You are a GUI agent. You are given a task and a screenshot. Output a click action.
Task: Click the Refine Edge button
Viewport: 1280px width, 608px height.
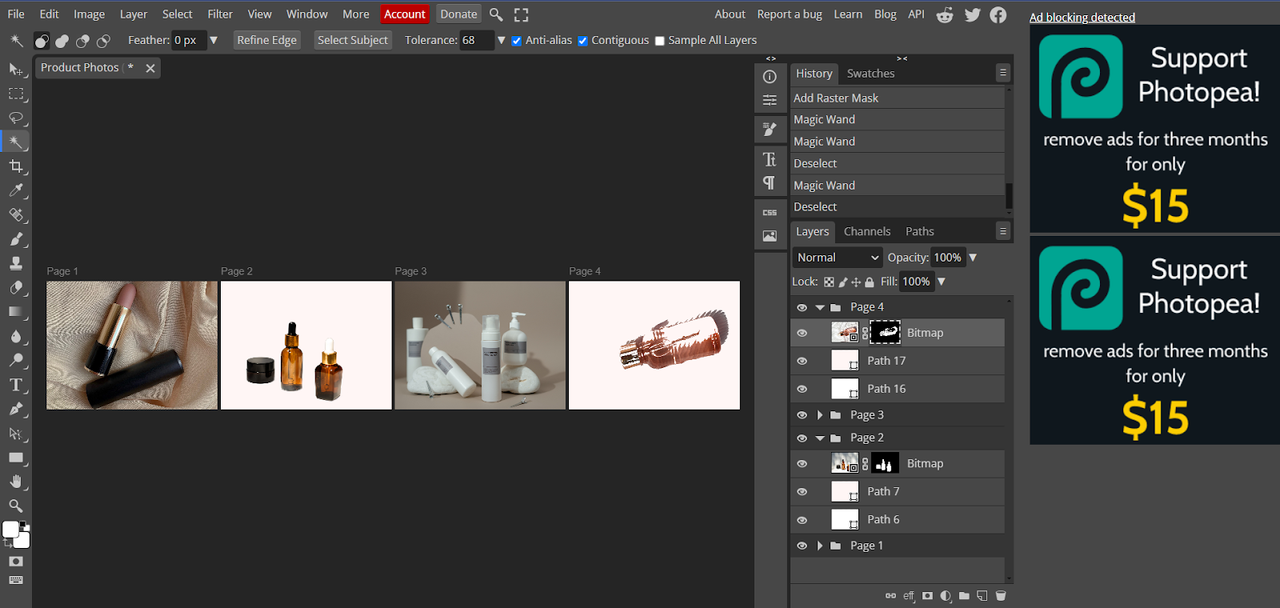(x=267, y=40)
